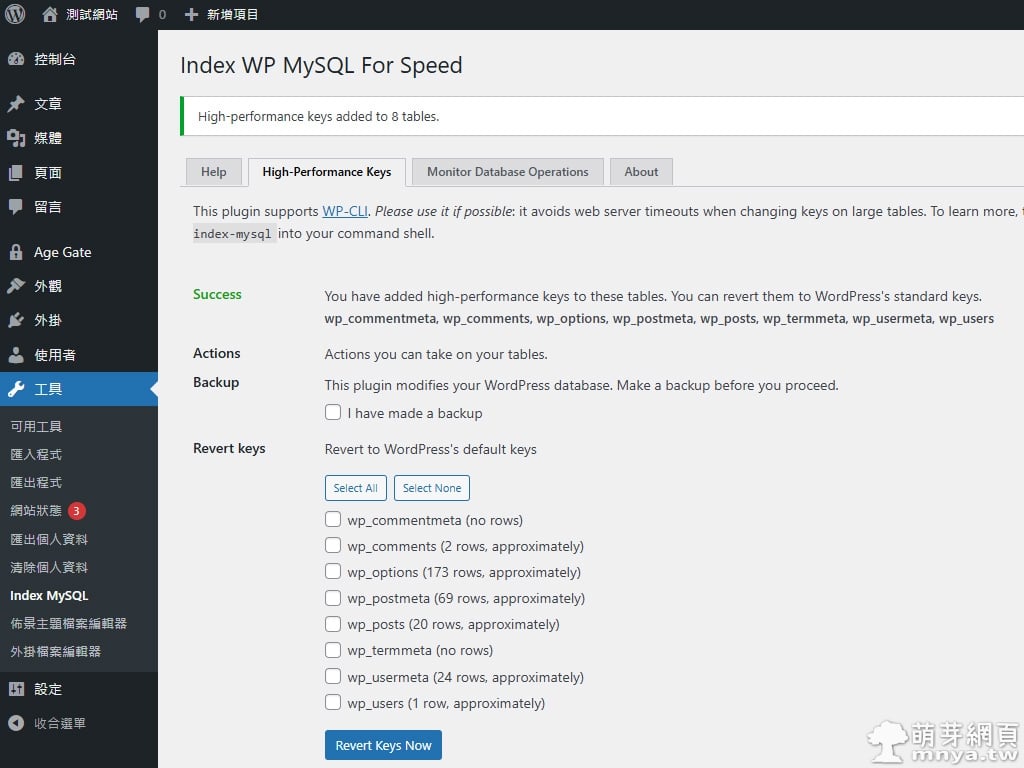
Task: Select the wp_postmeta table checkbox
Action: (x=333, y=598)
